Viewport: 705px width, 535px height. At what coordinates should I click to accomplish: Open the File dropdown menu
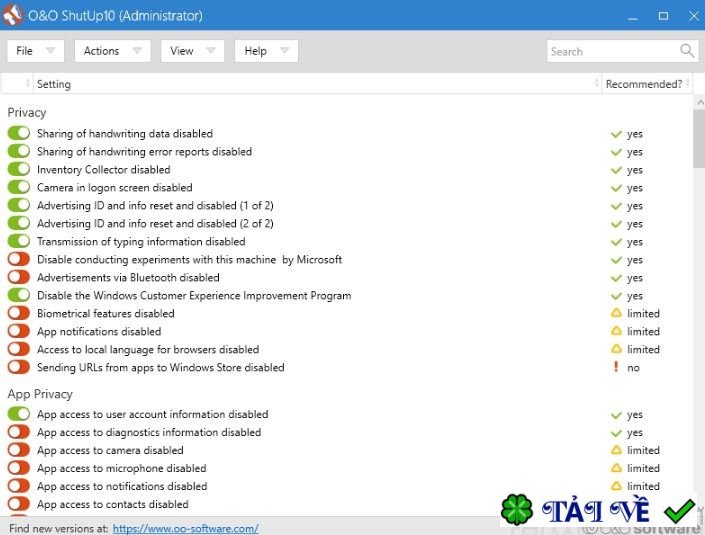coord(36,51)
